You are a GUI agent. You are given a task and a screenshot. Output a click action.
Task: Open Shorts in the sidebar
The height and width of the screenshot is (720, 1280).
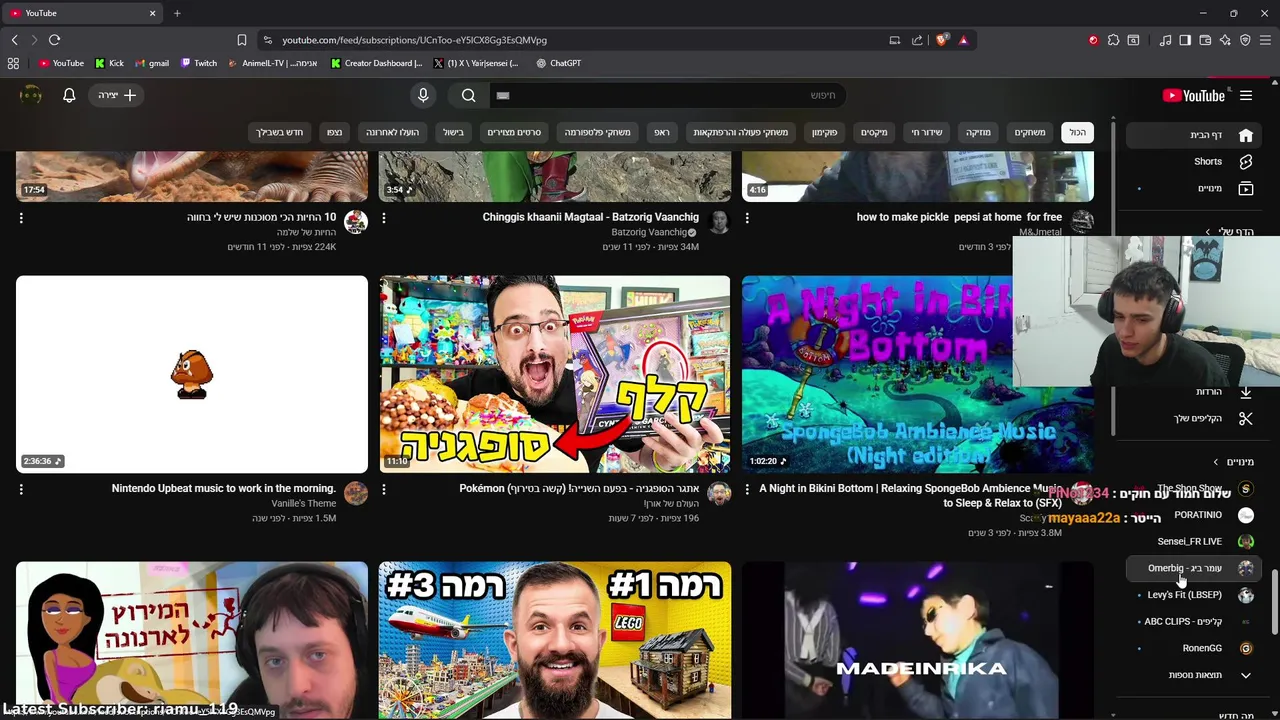click(x=1195, y=161)
